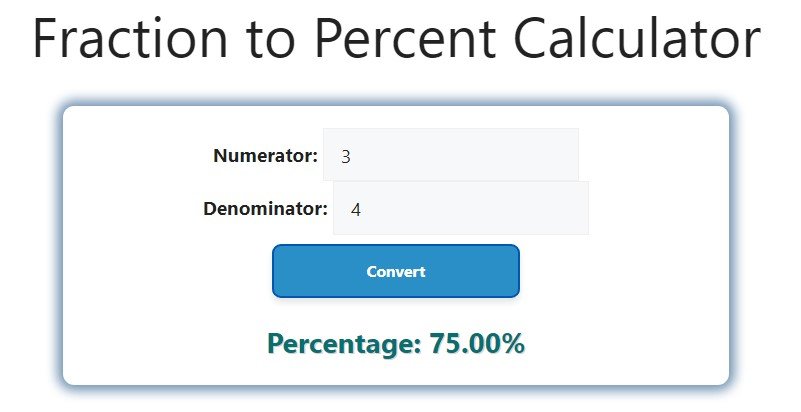Click the Numerator label
The height and width of the screenshot is (412, 801).
tap(265, 156)
